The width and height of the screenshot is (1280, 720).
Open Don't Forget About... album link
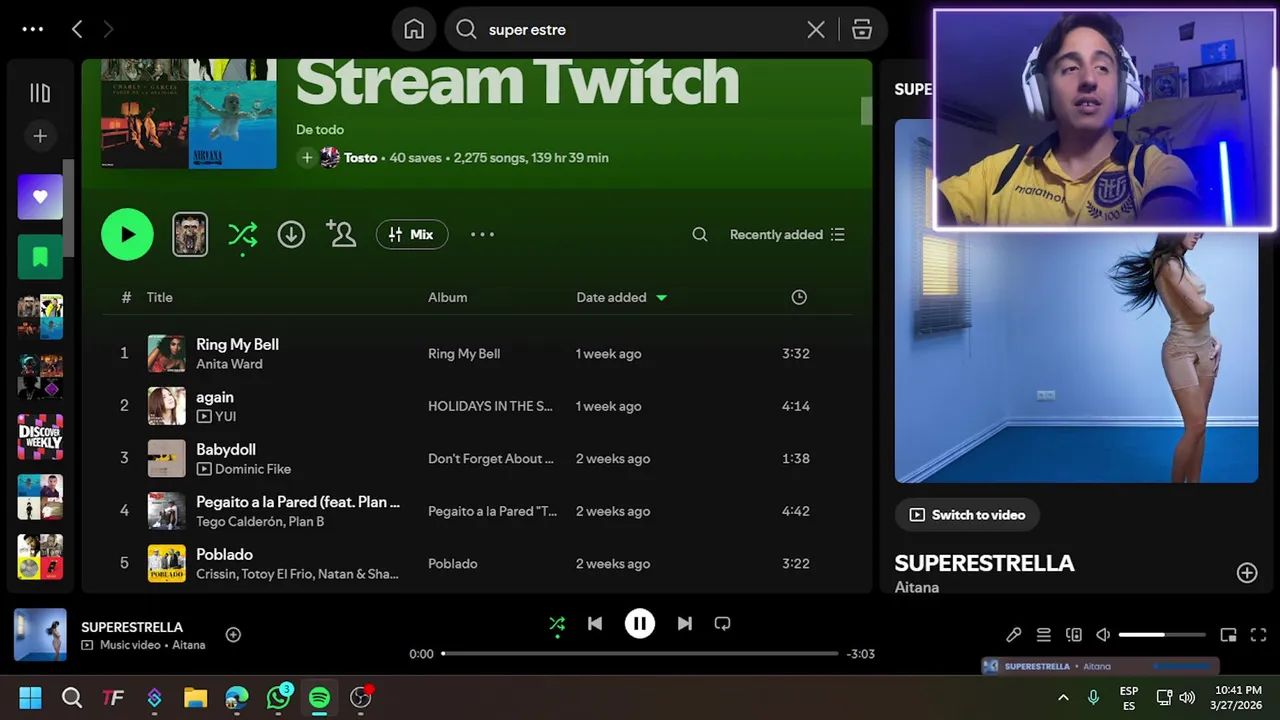(x=490, y=458)
